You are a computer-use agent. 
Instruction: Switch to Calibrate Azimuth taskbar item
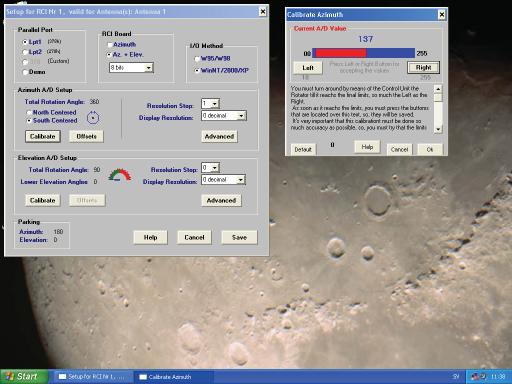point(173,377)
